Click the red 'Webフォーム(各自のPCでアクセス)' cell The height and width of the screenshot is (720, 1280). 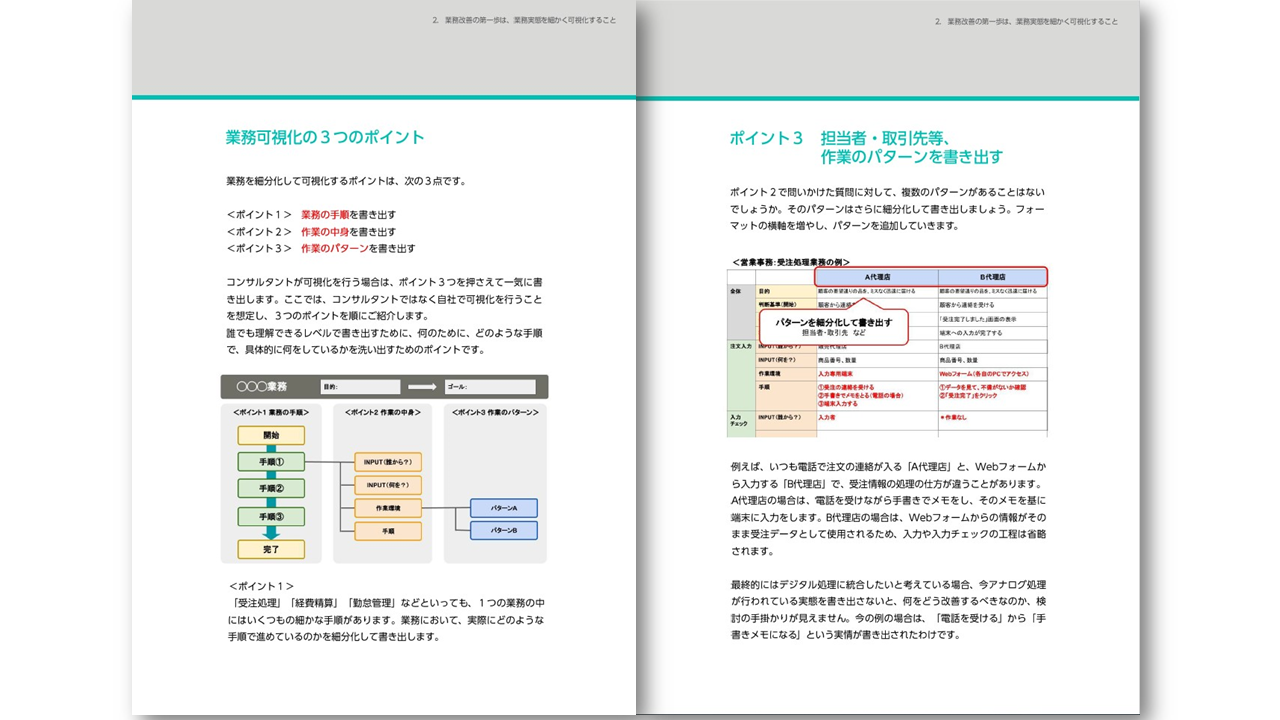[x=985, y=374]
